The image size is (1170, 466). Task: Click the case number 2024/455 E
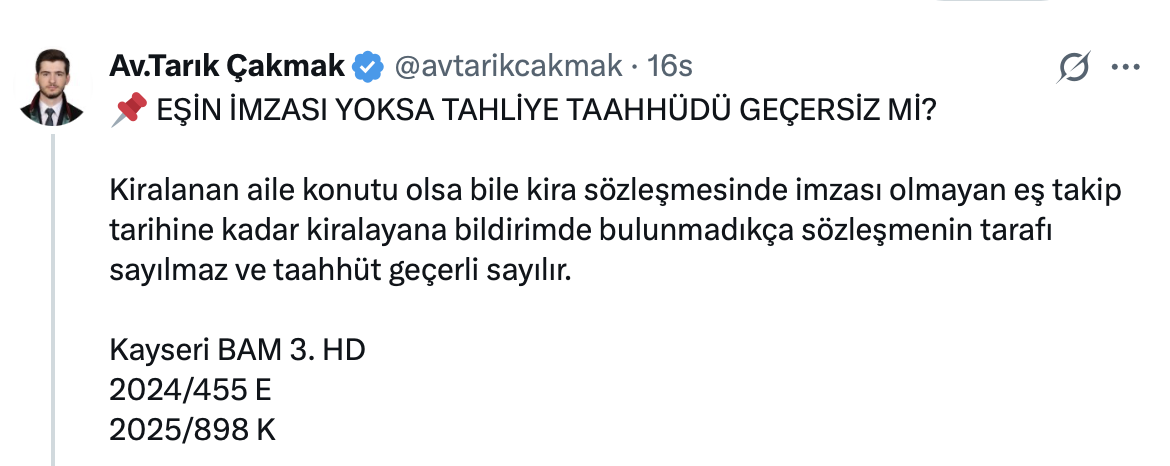click(x=191, y=390)
